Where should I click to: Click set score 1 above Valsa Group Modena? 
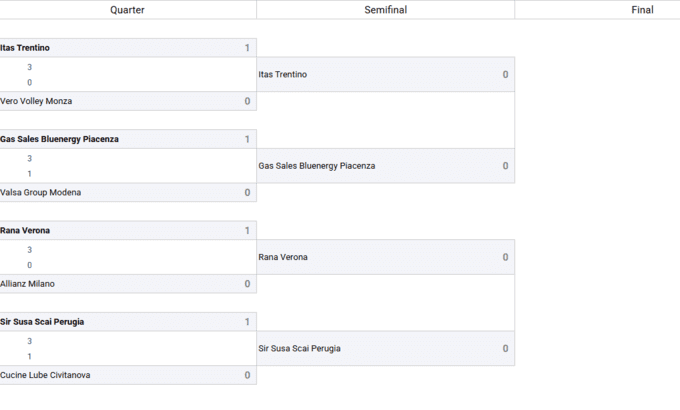(30, 174)
